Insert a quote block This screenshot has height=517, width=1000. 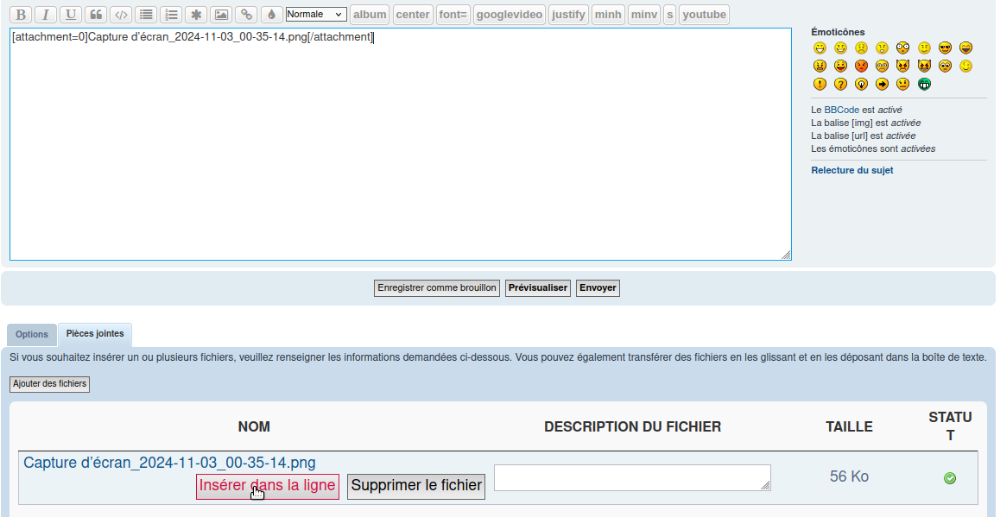click(x=96, y=15)
